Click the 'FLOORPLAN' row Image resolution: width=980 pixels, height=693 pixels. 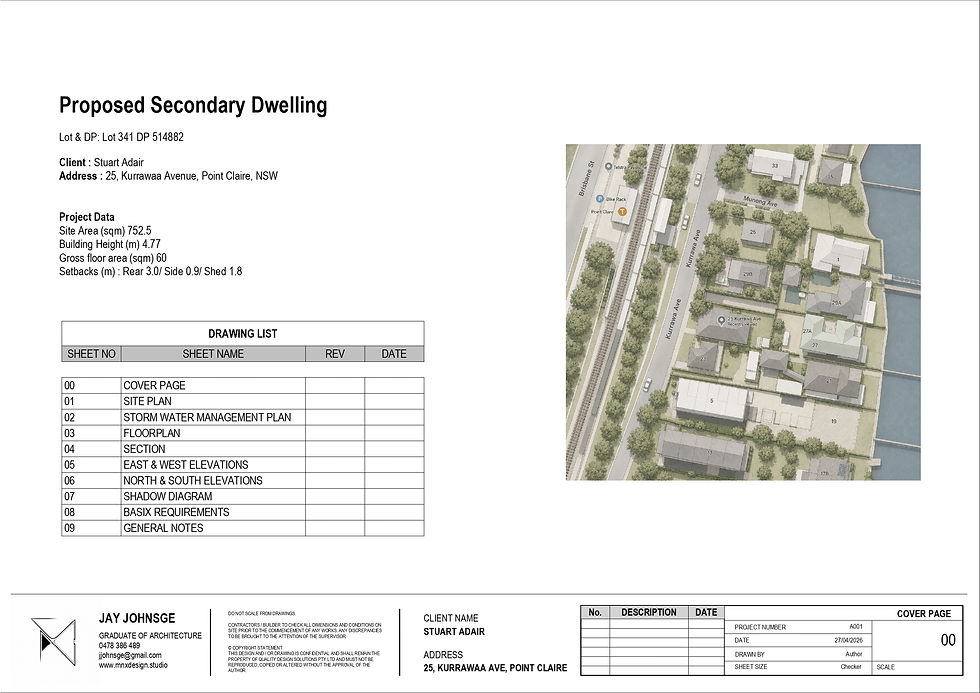click(x=242, y=433)
